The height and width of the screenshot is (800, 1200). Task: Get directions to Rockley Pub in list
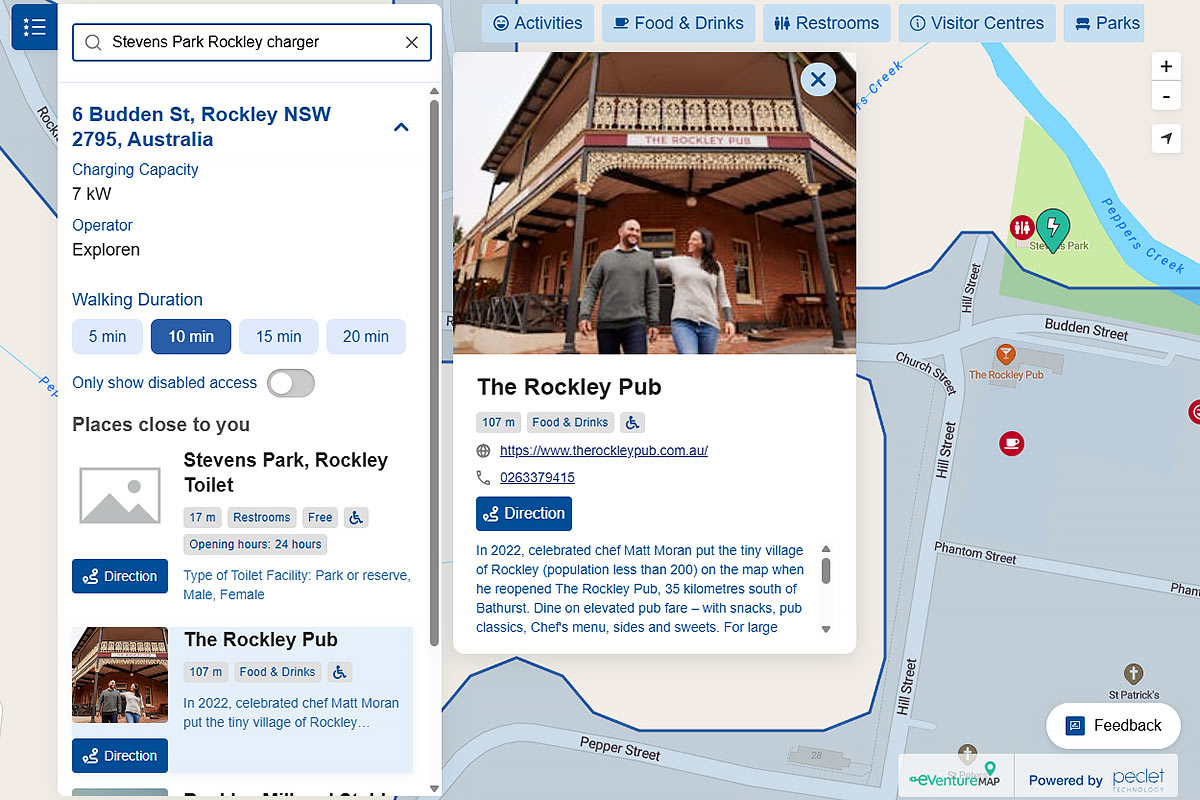coord(120,756)
